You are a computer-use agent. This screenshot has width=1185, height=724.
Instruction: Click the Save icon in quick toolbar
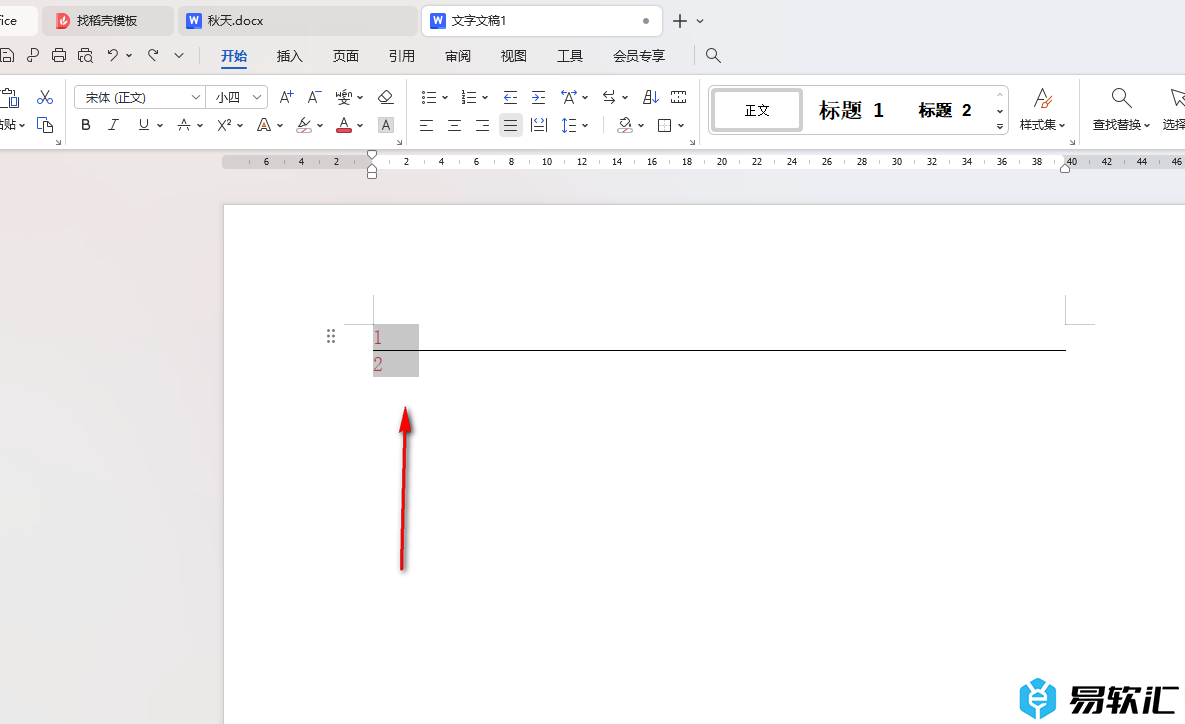click(7, 55)
